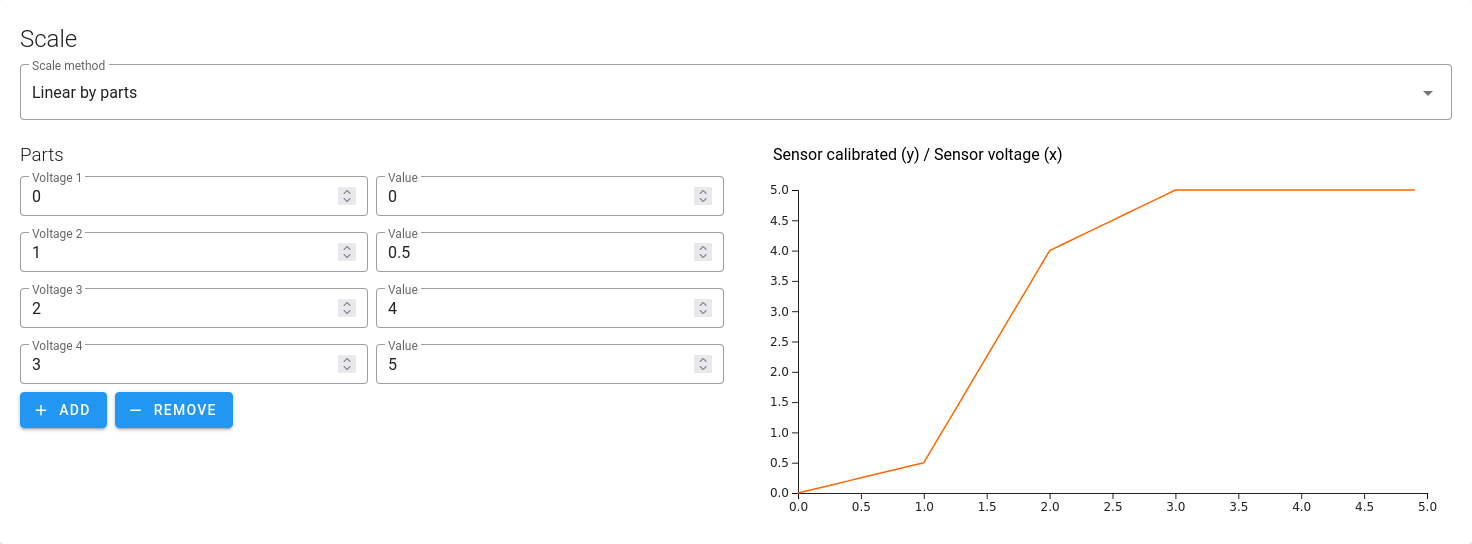
Task: Focus the Voltage 1 input field
Action: click(x=194, y=196)
